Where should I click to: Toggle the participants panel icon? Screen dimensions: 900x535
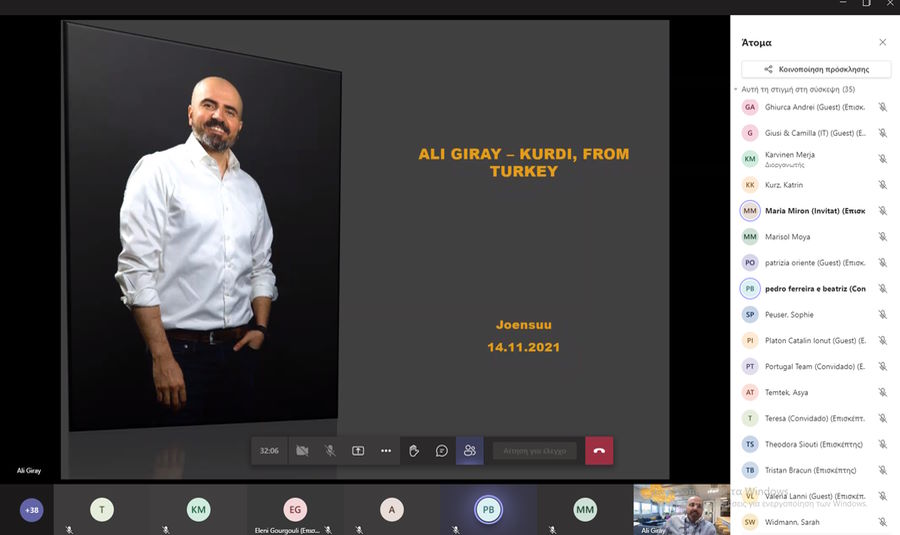point(470,451)
